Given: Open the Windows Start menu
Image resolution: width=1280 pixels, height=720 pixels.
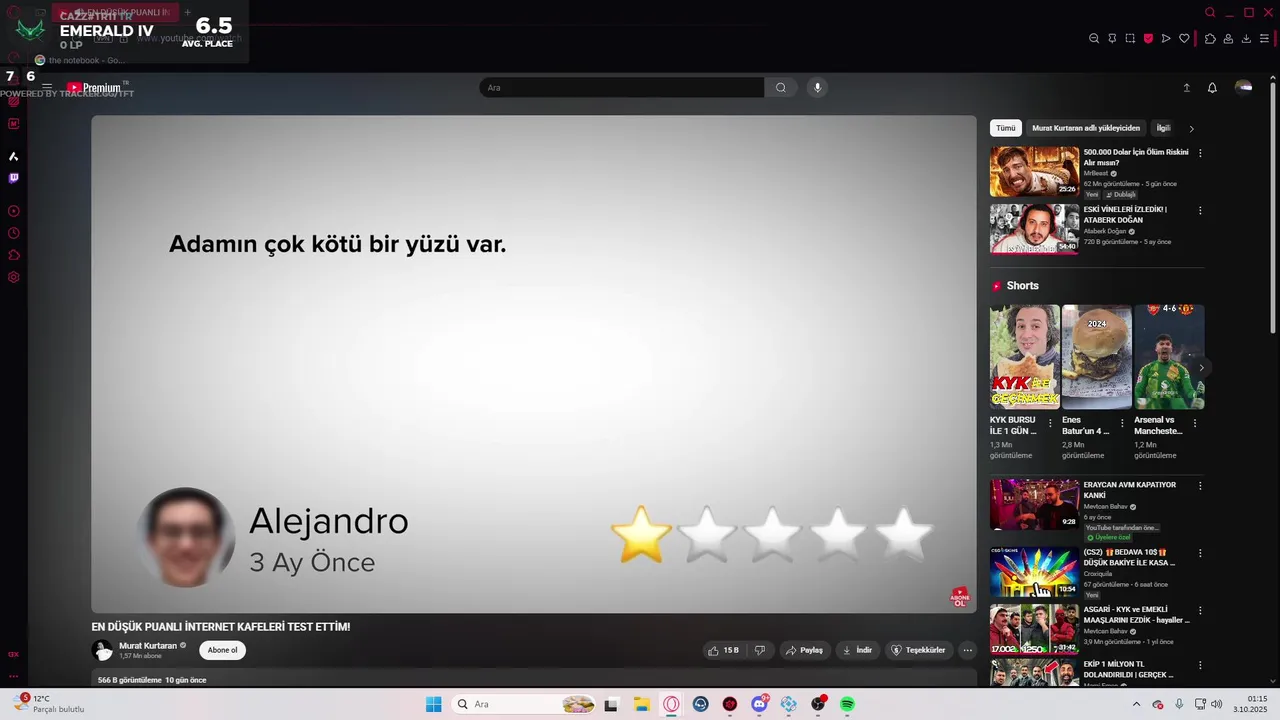Looking at the screenshot, I should 433,704.
